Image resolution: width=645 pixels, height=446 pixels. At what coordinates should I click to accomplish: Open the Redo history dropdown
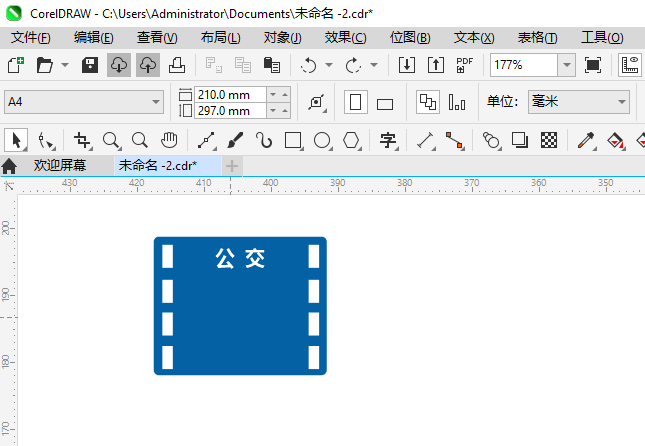(374, 65)
